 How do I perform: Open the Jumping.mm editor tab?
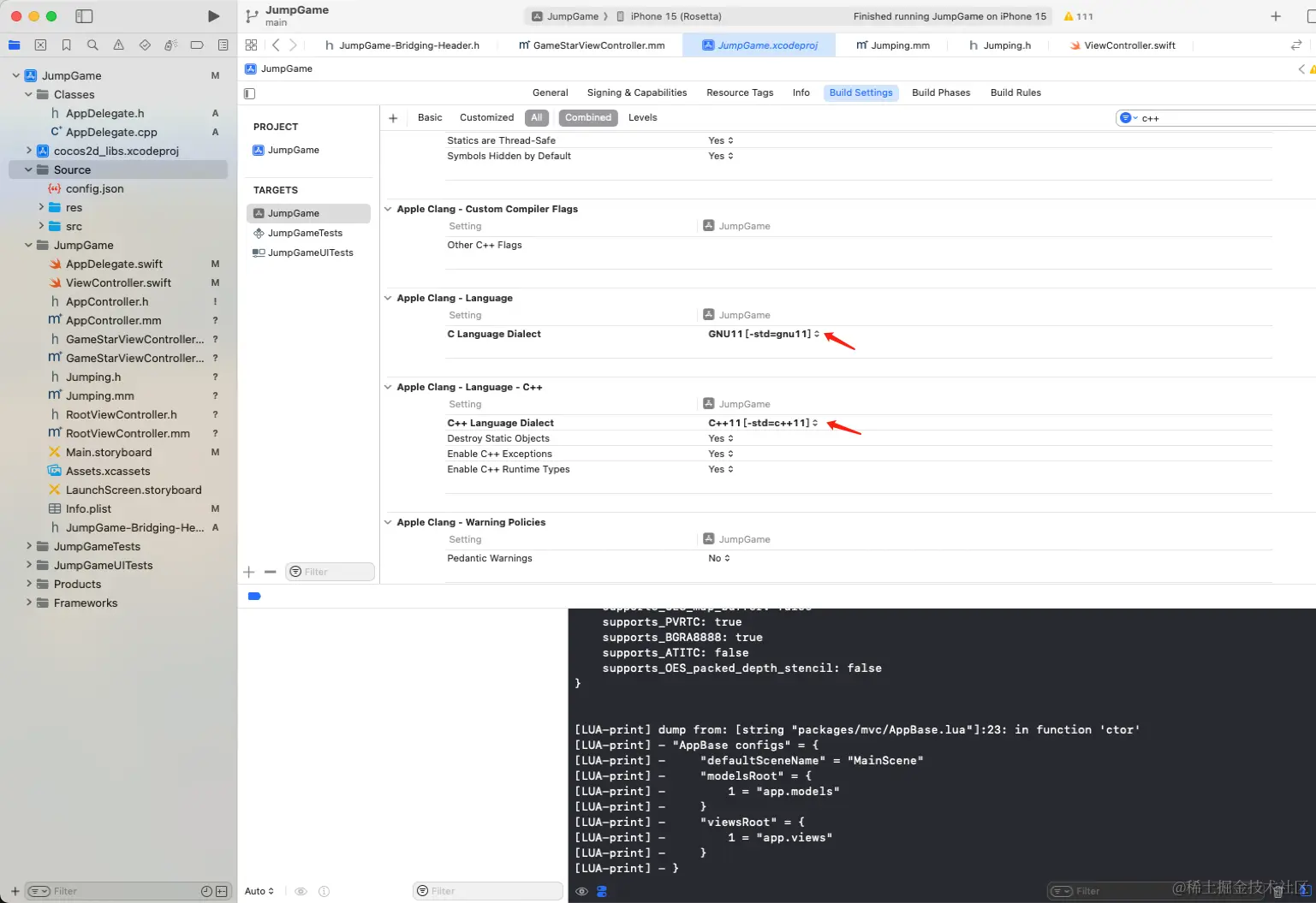click(x=893, y=45)
